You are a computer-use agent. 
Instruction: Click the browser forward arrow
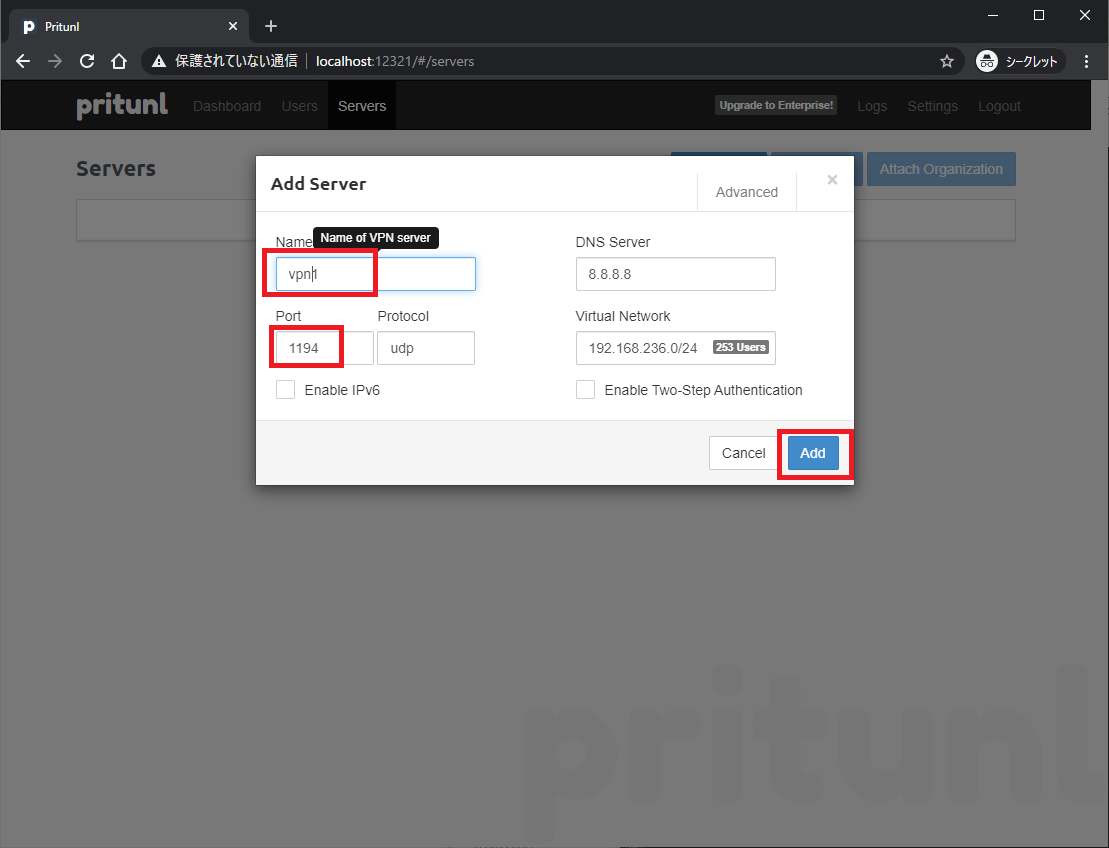pyautogui.click(x=55, y=62)
